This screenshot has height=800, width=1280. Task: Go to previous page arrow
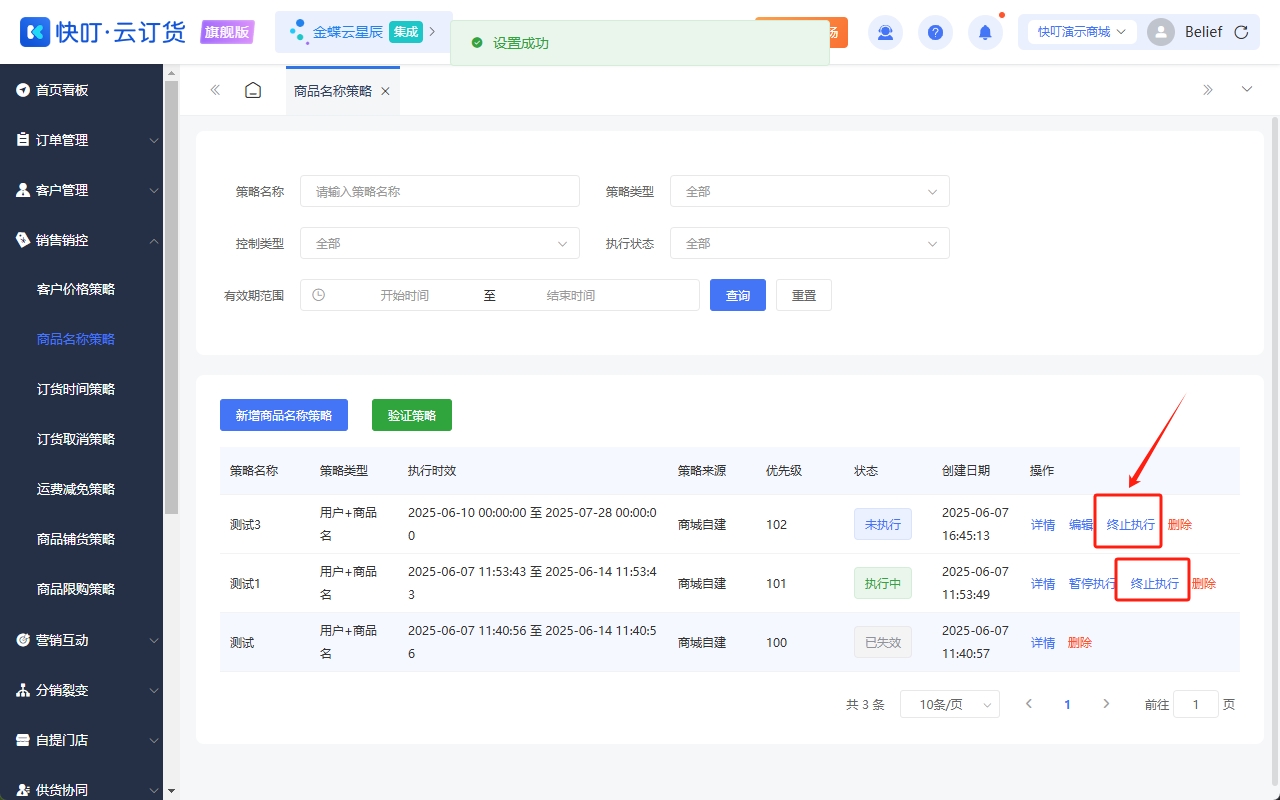1029,704
